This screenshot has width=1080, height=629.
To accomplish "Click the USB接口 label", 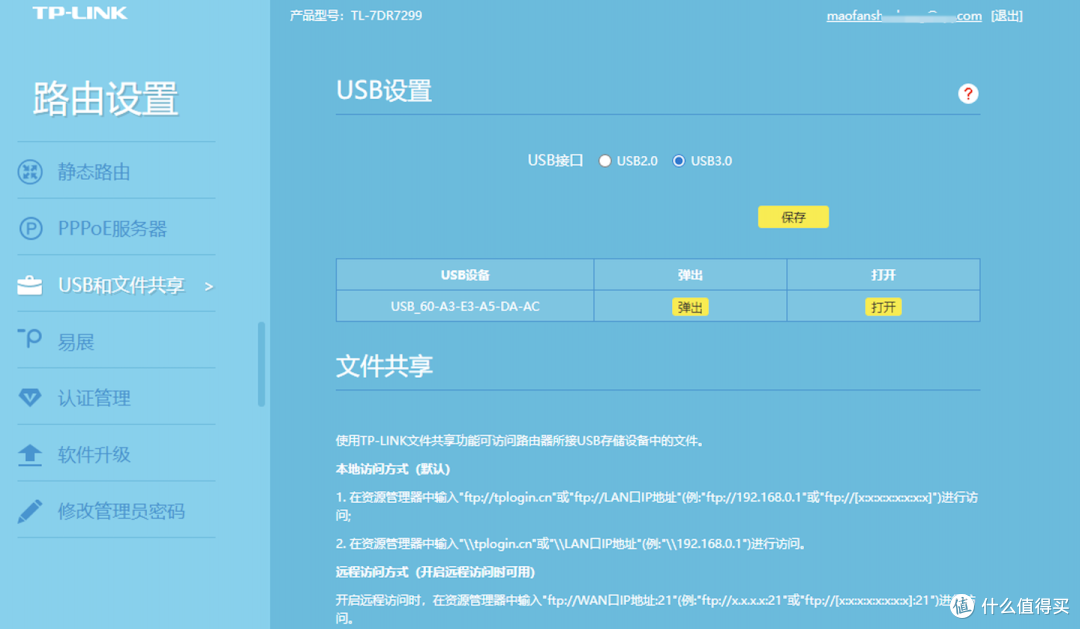I will 555,161.
